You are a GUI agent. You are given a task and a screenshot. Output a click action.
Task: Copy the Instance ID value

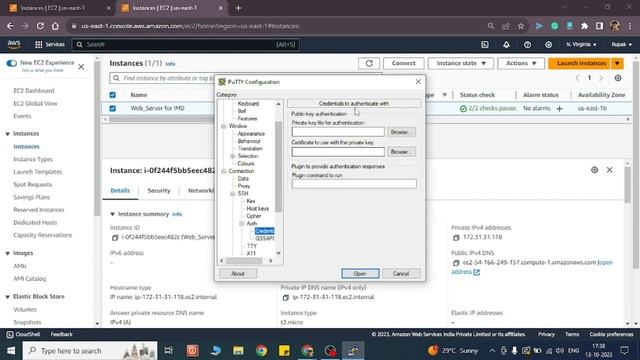[x=115, y=238]
